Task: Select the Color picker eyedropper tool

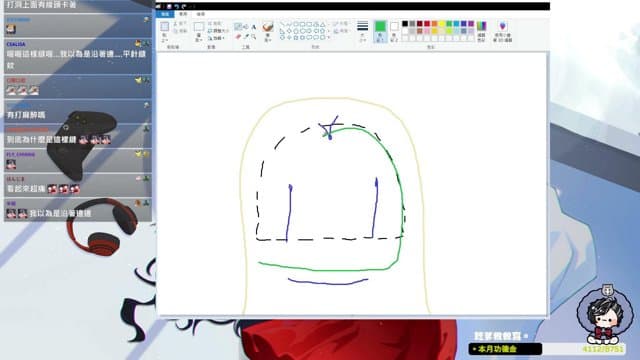Action: (246, 37)
